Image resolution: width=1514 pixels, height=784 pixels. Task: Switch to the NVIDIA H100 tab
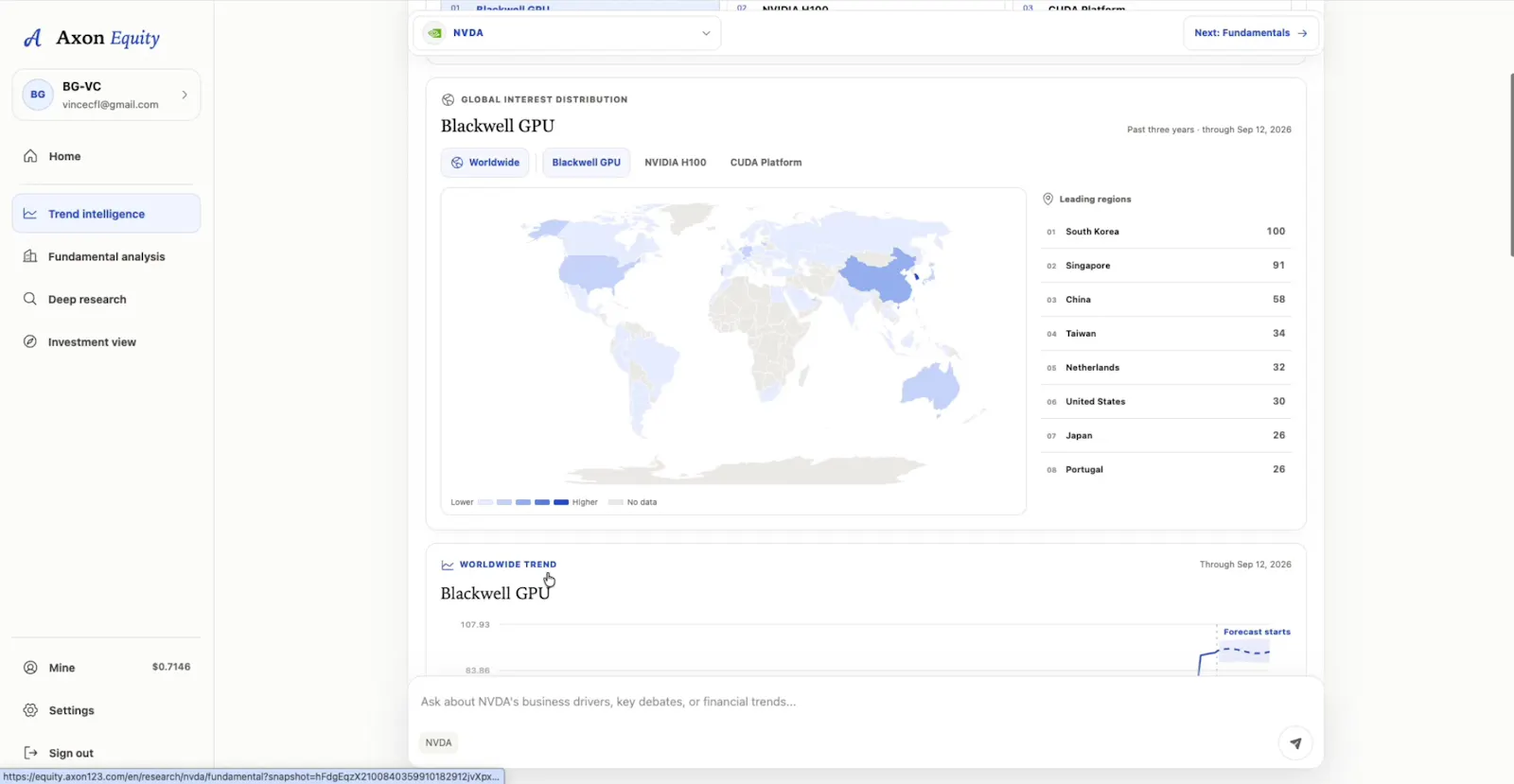tap(676, 163)
